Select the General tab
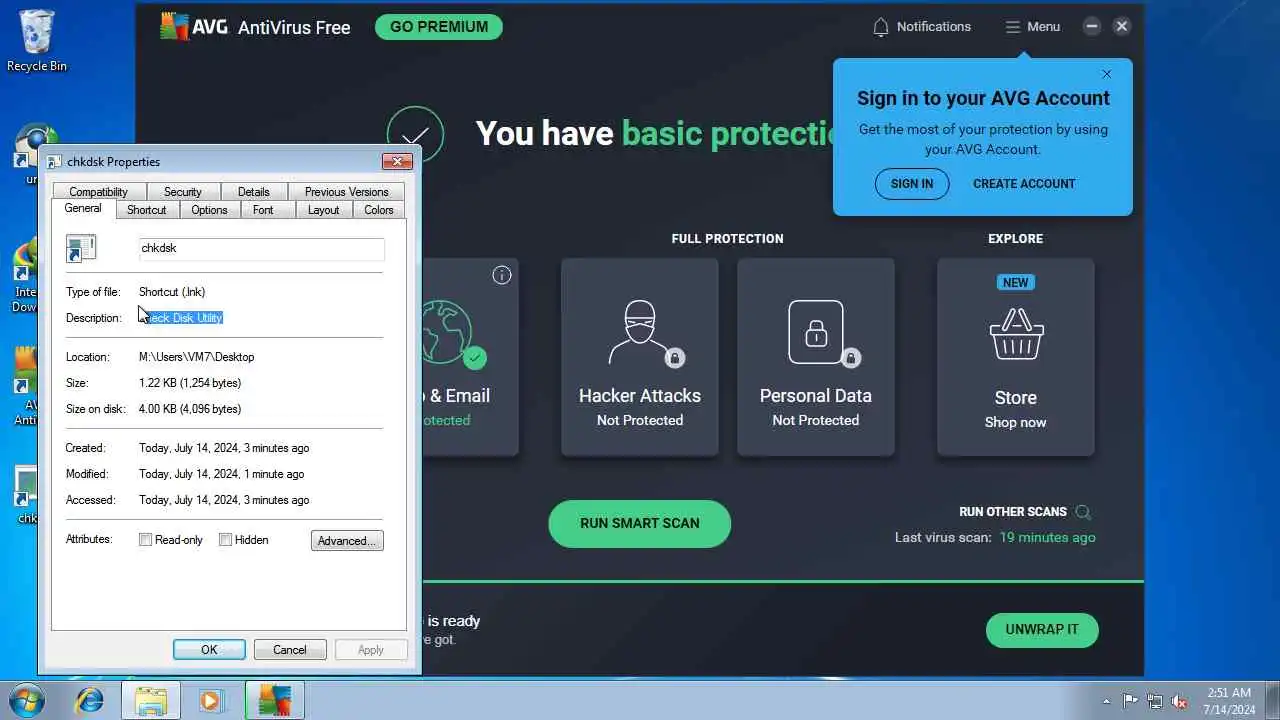Screen dimensions: 1280x720 pos(83,208)
